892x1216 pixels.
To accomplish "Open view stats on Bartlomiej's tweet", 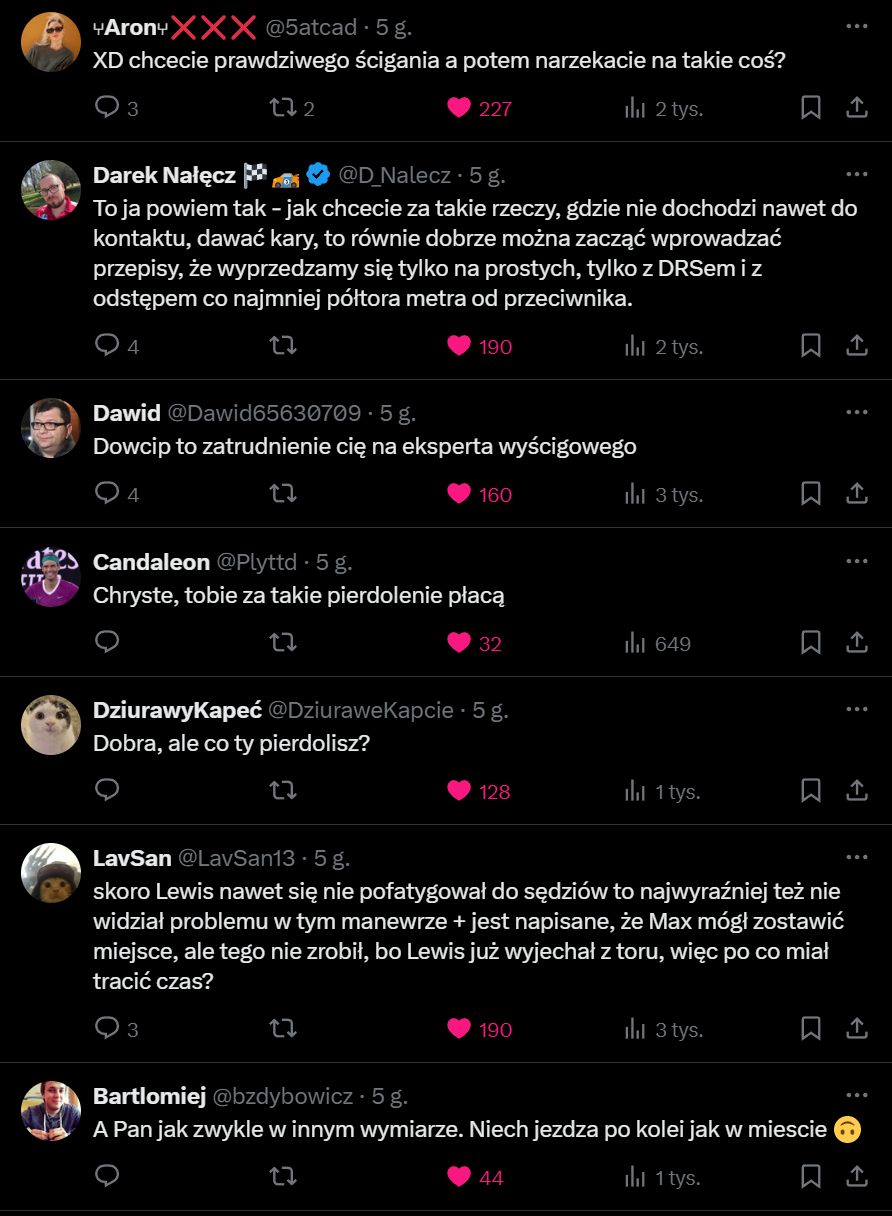I will tap(662, 1178).
